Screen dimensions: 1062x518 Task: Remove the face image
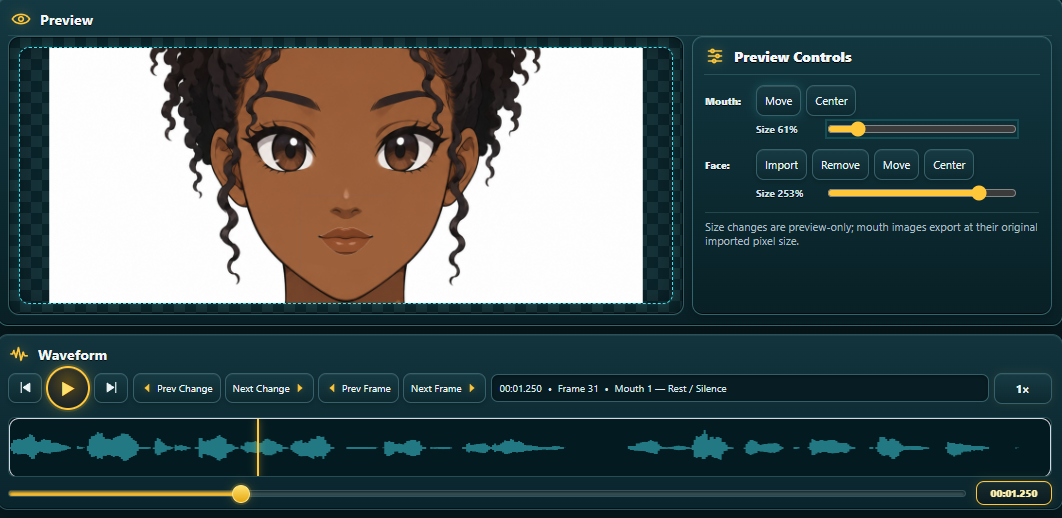[x=841, y=165]
